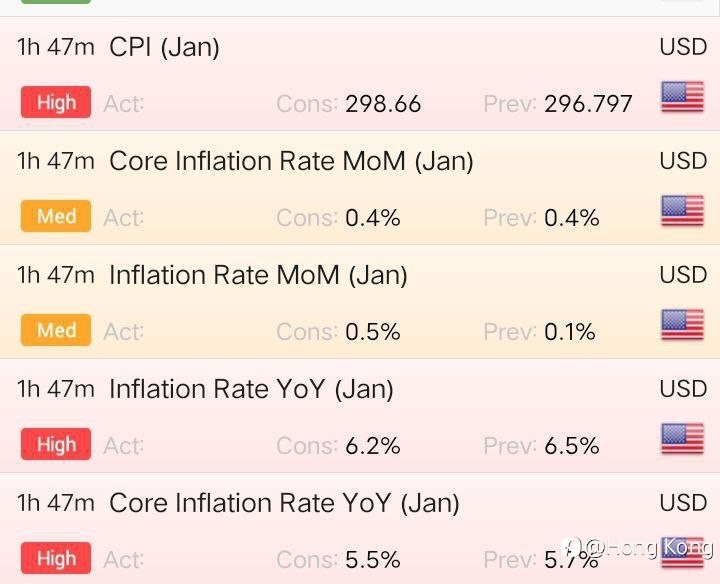Open Inflation Rate MoM (Jan) event
The height and width of the screenshot is (584, 720).
coord(360,302)
